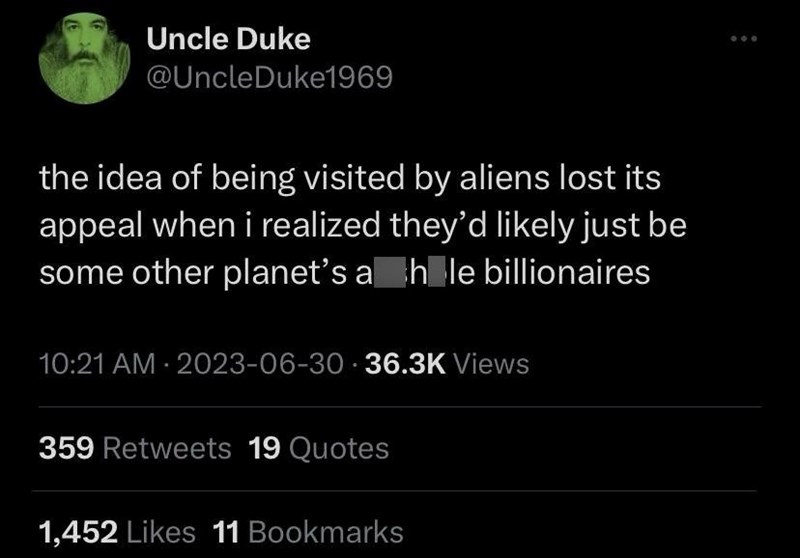Viewport: 800px width, 558px height.
Task: Click Uncle Duke's green profile avatar
Action: pos(80,62)
